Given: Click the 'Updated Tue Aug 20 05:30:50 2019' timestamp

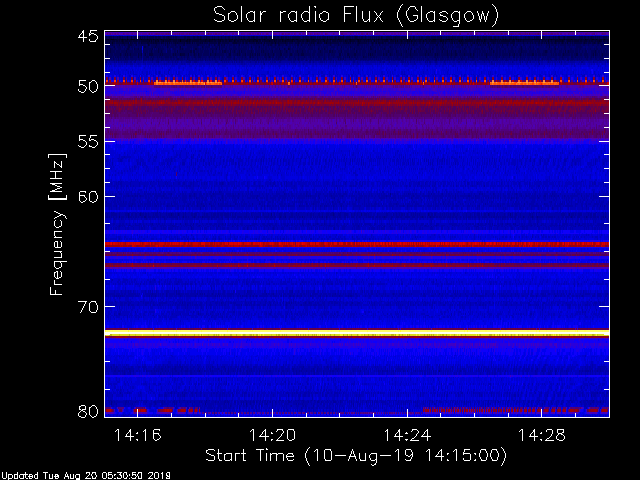Looking at the screenshot, I should 85,476.
